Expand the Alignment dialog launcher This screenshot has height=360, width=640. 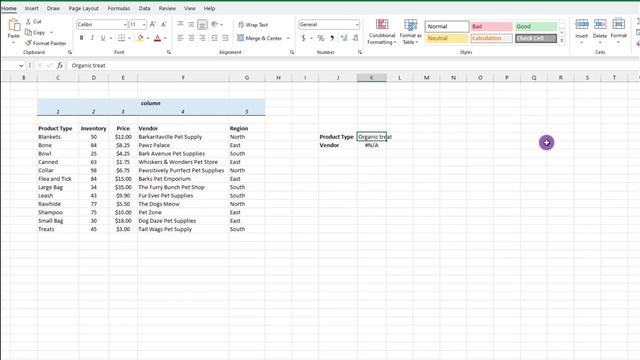pyautogui.click(x=292, y=52)
